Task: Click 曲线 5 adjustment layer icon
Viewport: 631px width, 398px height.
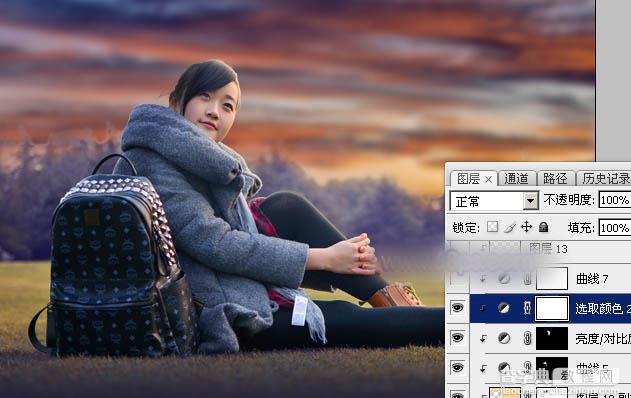Action: point(504,367)
